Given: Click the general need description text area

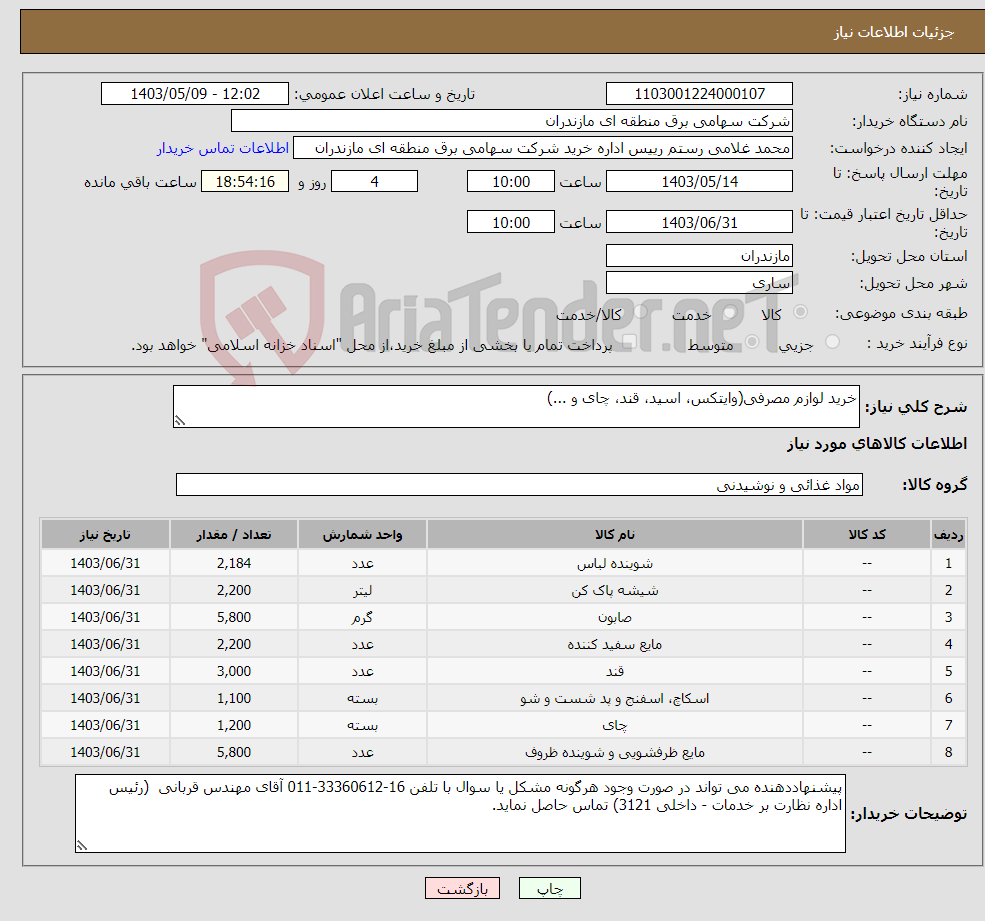Looking at the screenshot, I should coord(516,406).
